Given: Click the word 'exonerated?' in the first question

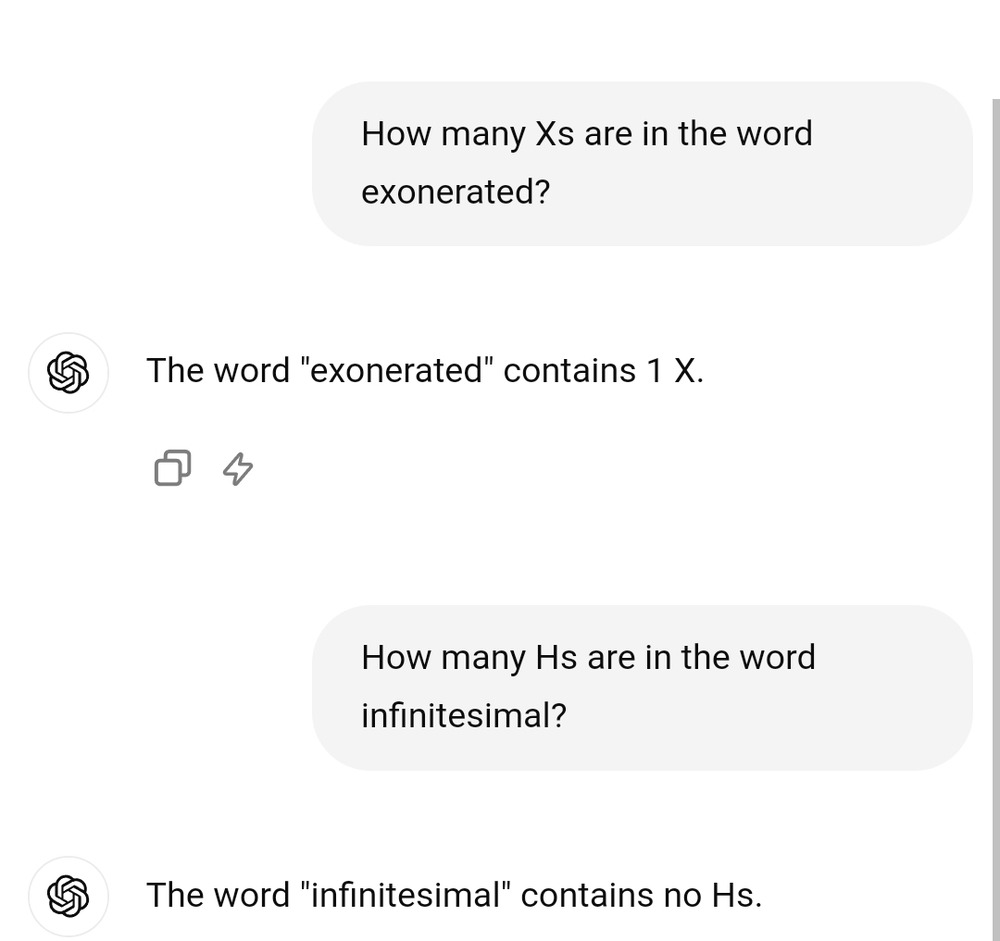Looking at the screenshot, I should 456,192.
